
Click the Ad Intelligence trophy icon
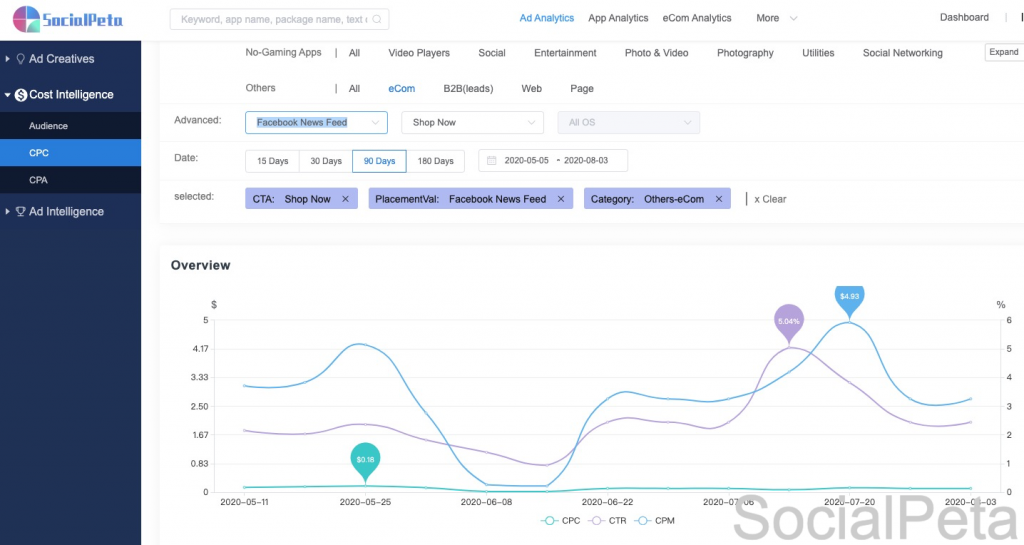click(x=21, y=211)
